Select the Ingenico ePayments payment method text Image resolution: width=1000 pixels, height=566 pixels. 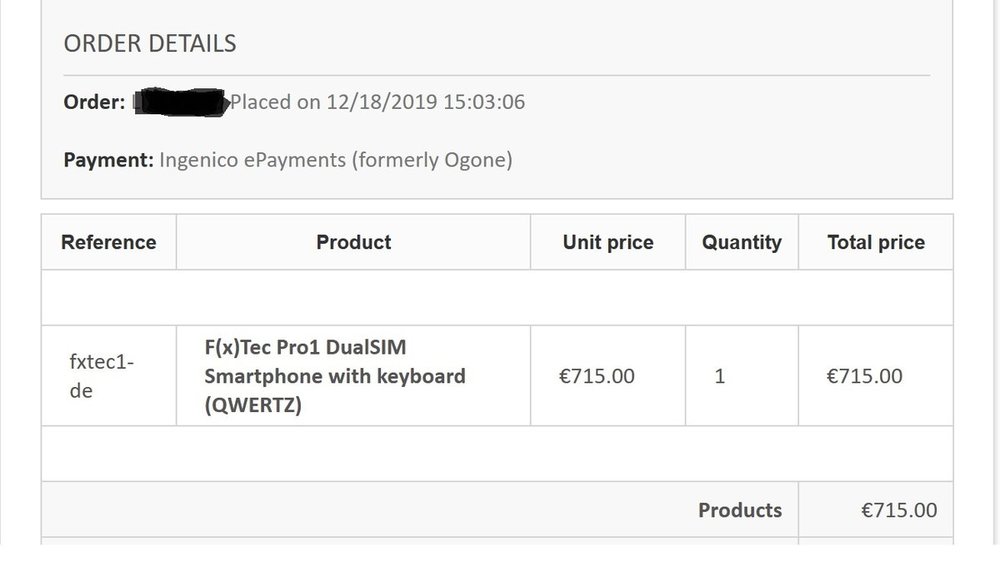click(x=253, y=160)
